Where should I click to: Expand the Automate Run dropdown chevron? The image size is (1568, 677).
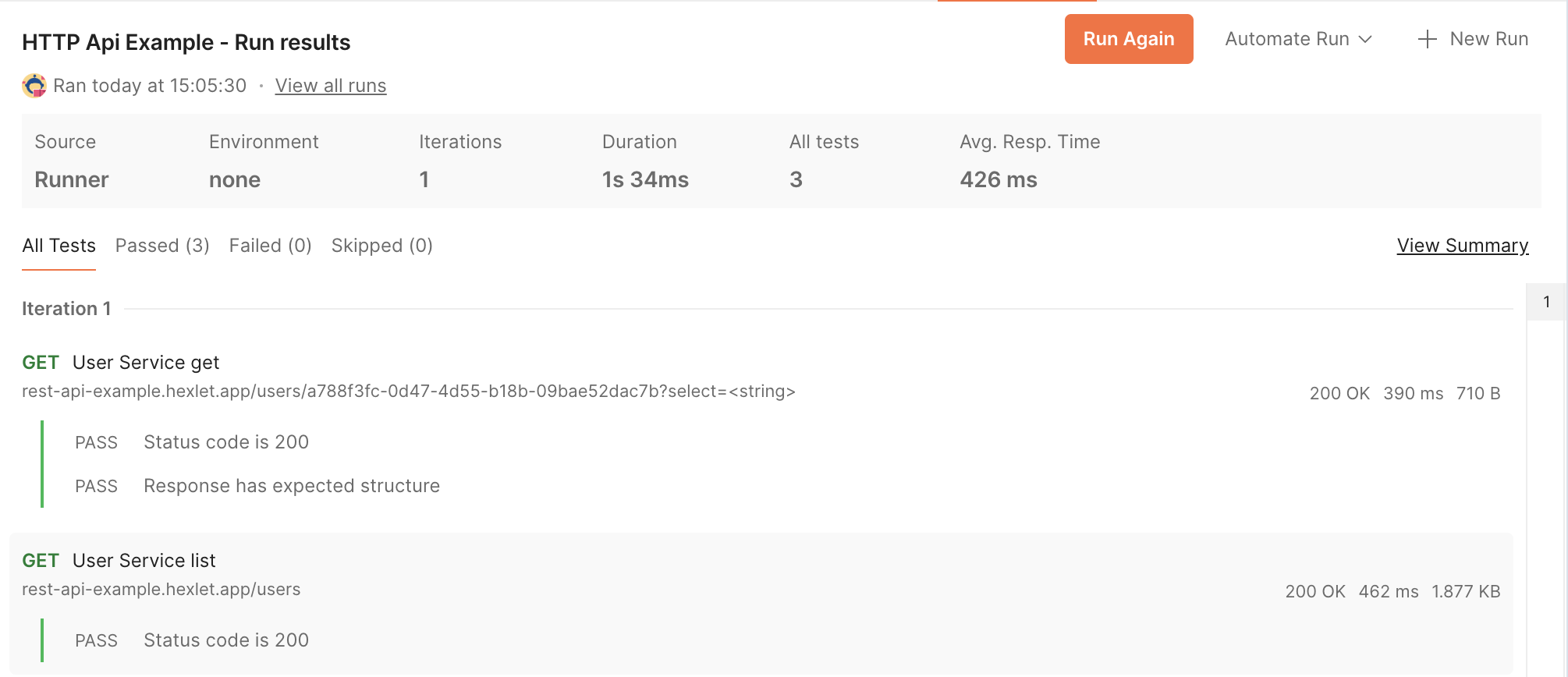coord(1365,39)
